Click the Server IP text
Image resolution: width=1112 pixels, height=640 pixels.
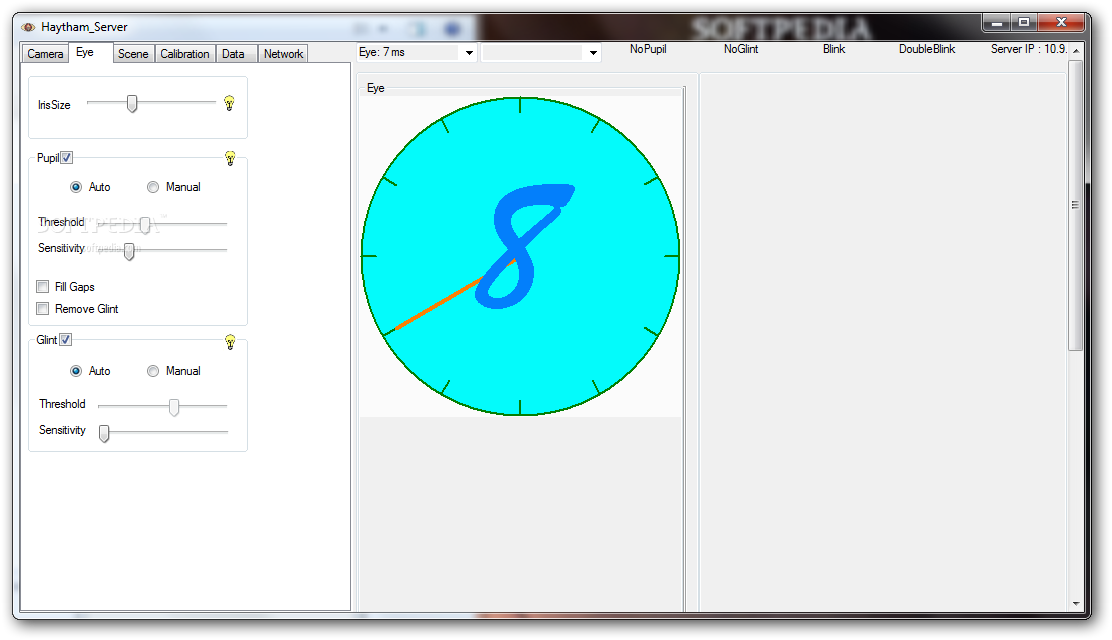[x=1028, y=49]
